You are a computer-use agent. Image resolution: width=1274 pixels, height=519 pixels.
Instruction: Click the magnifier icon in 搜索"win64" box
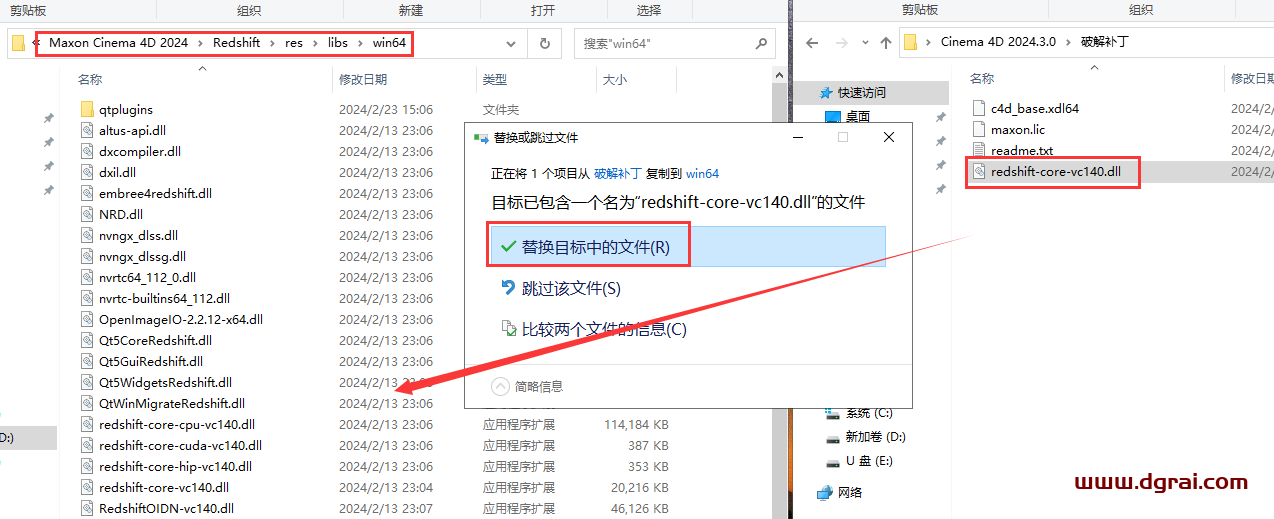[x=761, y=44]
